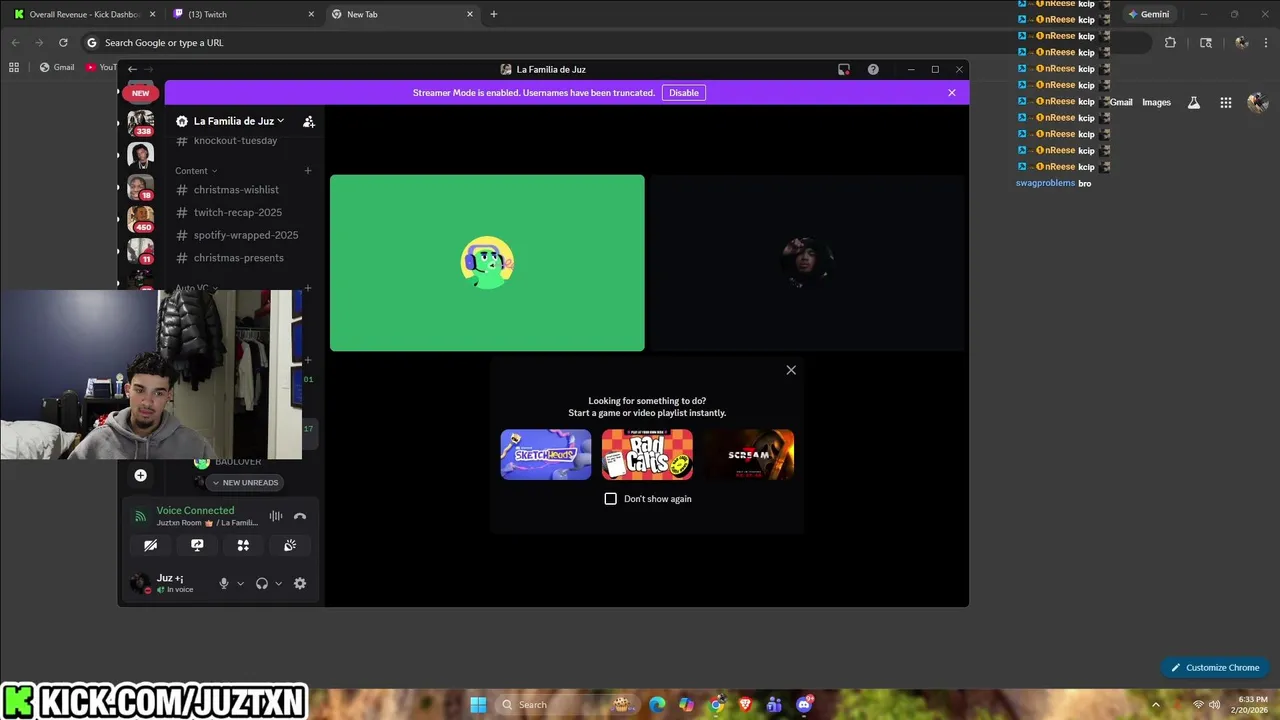
Task: Open Chrome extensions puzzle icon
Action: [x=1170, y=43]
